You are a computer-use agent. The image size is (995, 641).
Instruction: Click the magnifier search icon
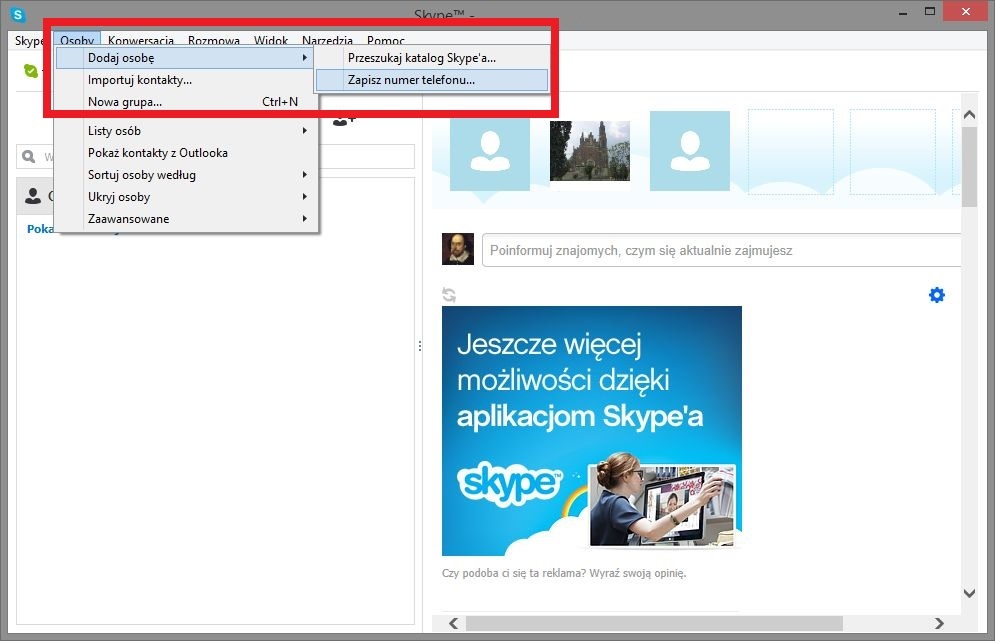(29, 156)
